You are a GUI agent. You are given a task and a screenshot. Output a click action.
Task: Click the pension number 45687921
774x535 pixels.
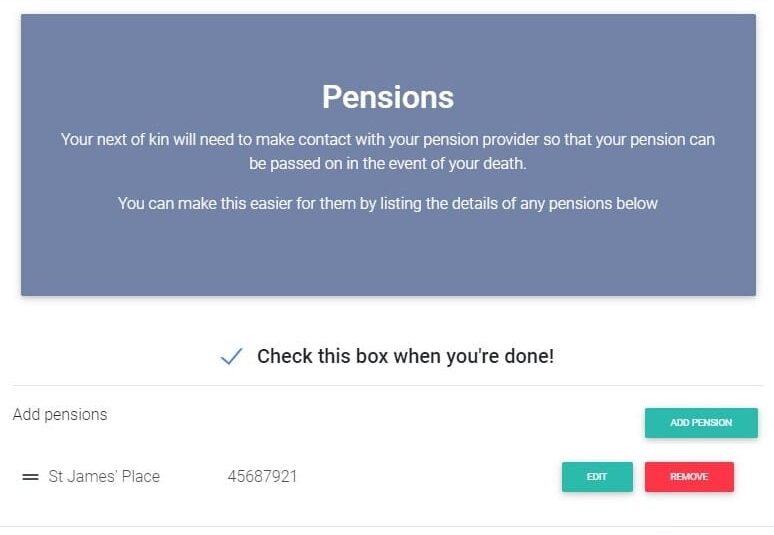click(x=262, y=476)
